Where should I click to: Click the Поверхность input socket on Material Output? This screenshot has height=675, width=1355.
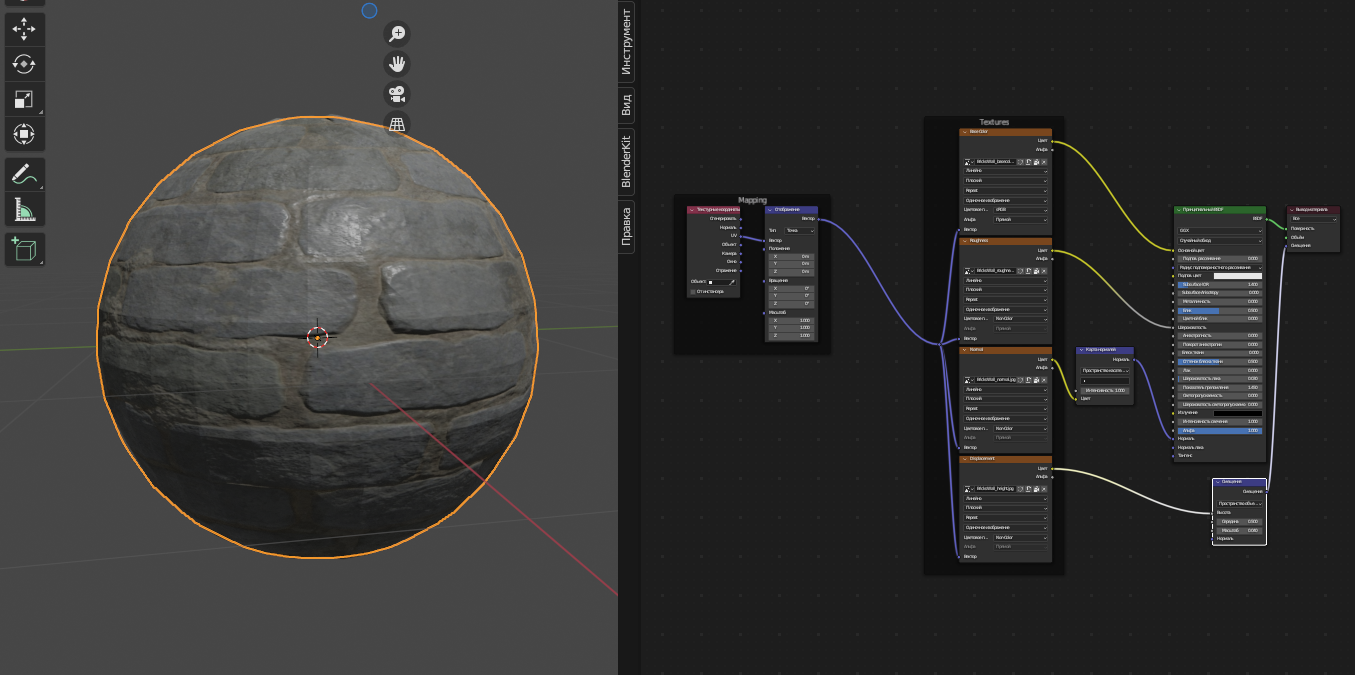[x=1286, y=229]
